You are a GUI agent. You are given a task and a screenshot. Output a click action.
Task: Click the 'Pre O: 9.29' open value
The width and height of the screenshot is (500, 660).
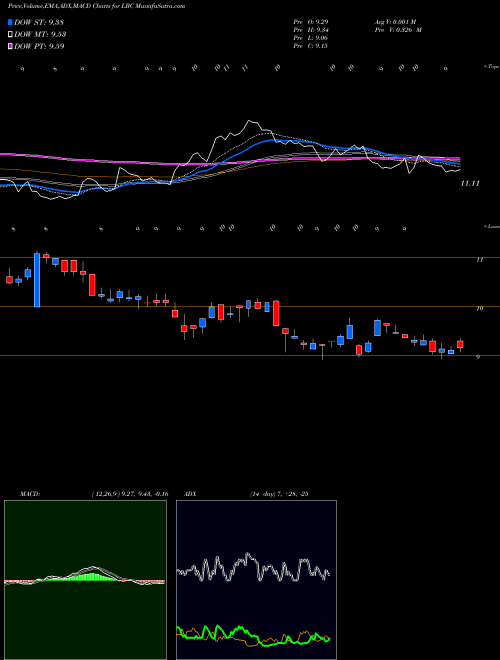tap(310, 21)
